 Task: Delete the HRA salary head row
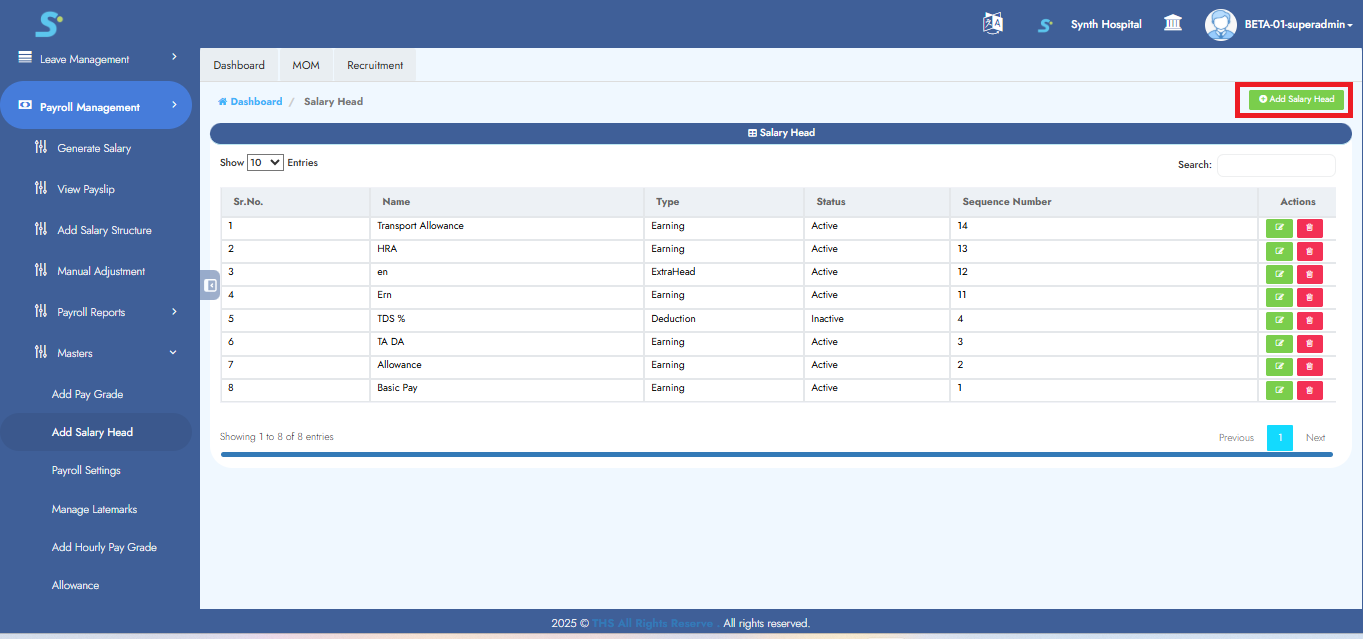[1309, 251]
